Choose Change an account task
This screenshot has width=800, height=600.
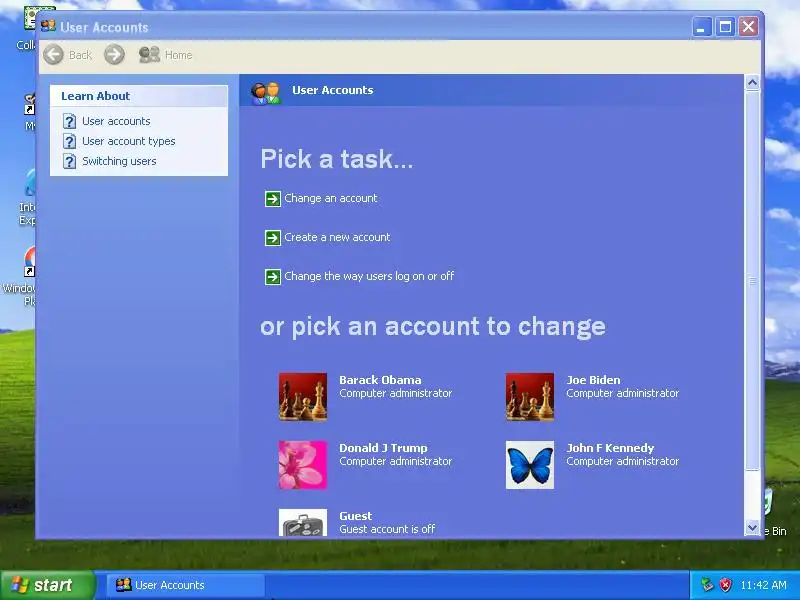pyautogui.click(x=331, y=198)
